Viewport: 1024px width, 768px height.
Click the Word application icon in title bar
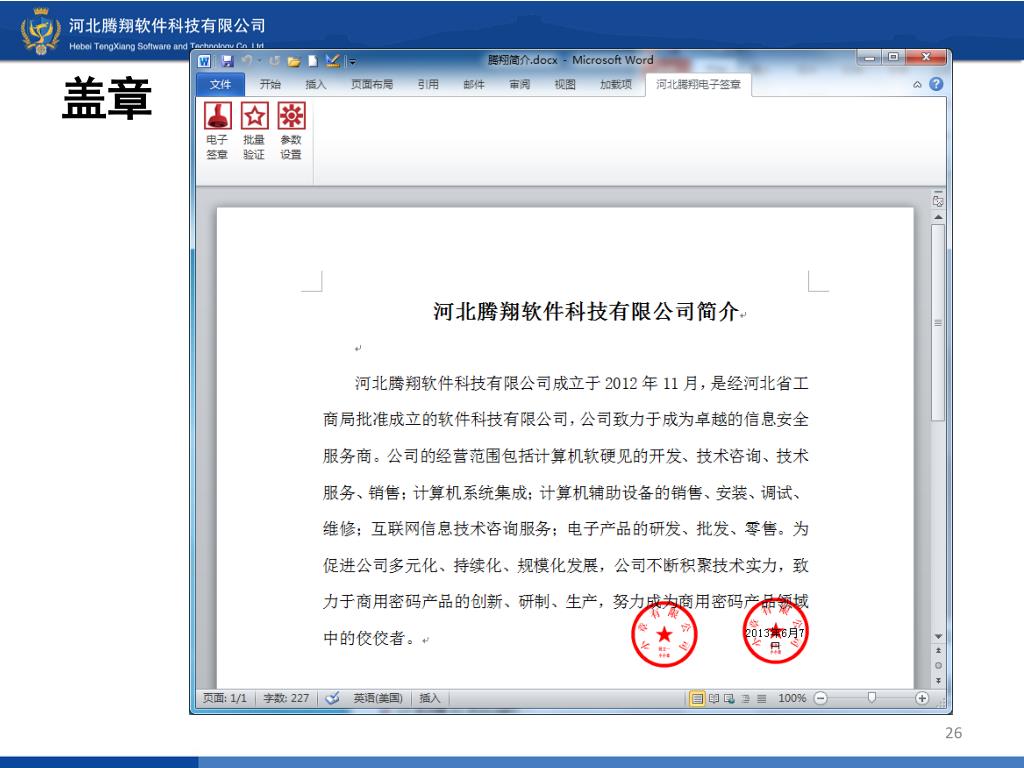204,61
